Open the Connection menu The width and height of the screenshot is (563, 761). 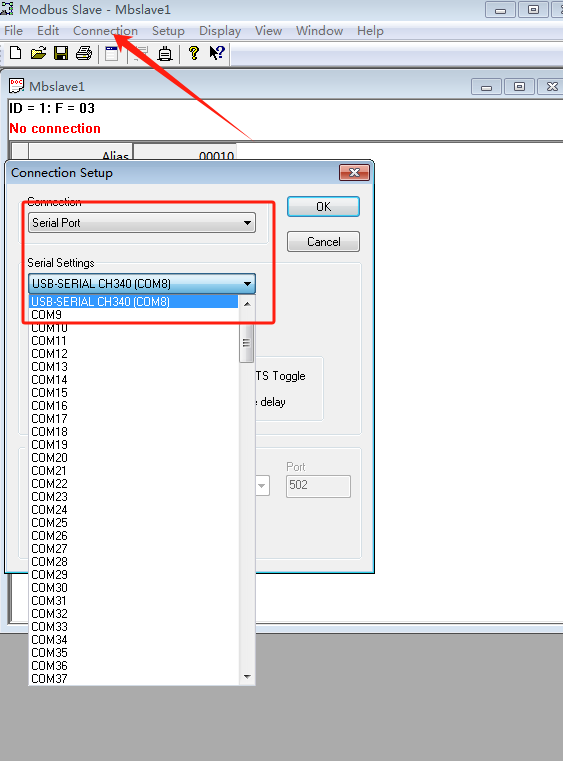tap(105, 31)
